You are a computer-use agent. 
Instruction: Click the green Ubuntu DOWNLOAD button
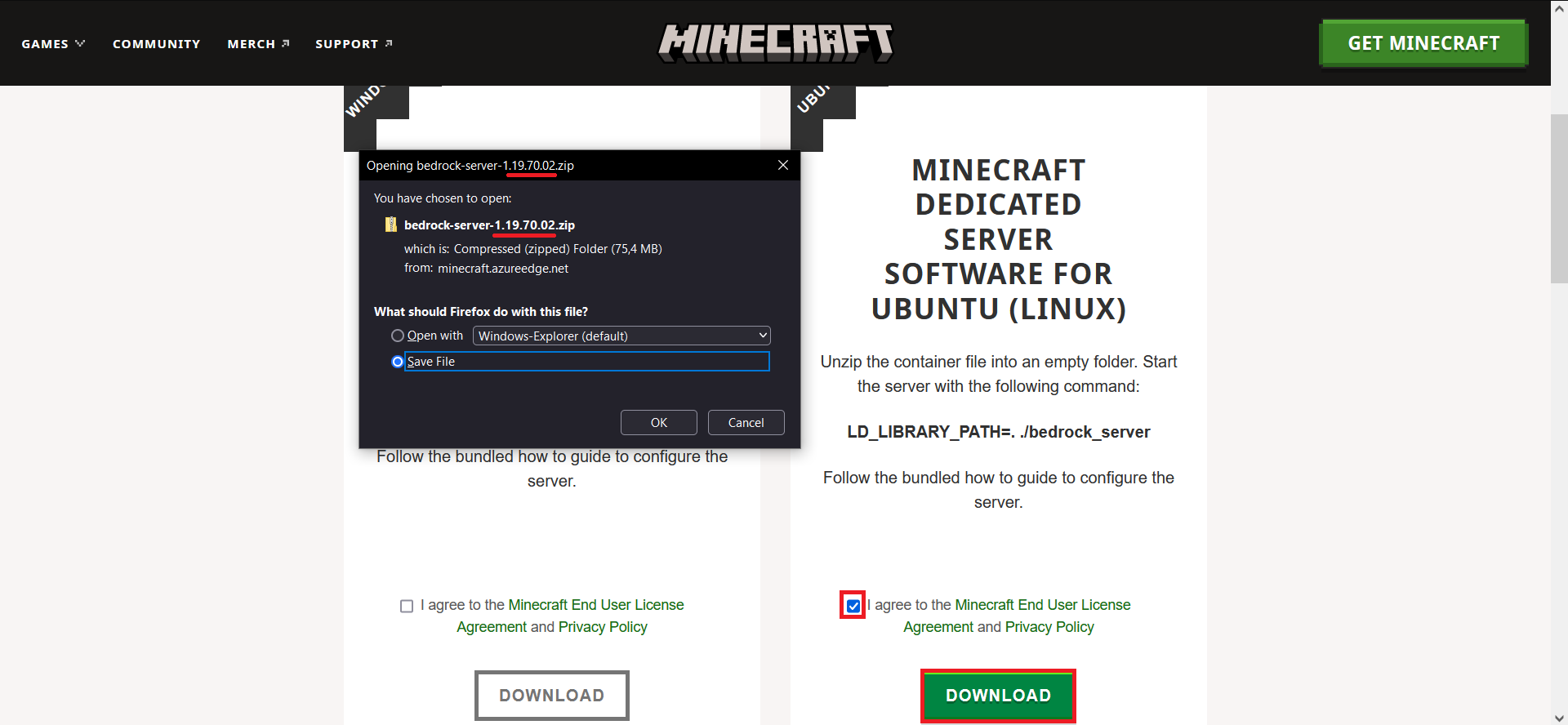click(998, 696)
